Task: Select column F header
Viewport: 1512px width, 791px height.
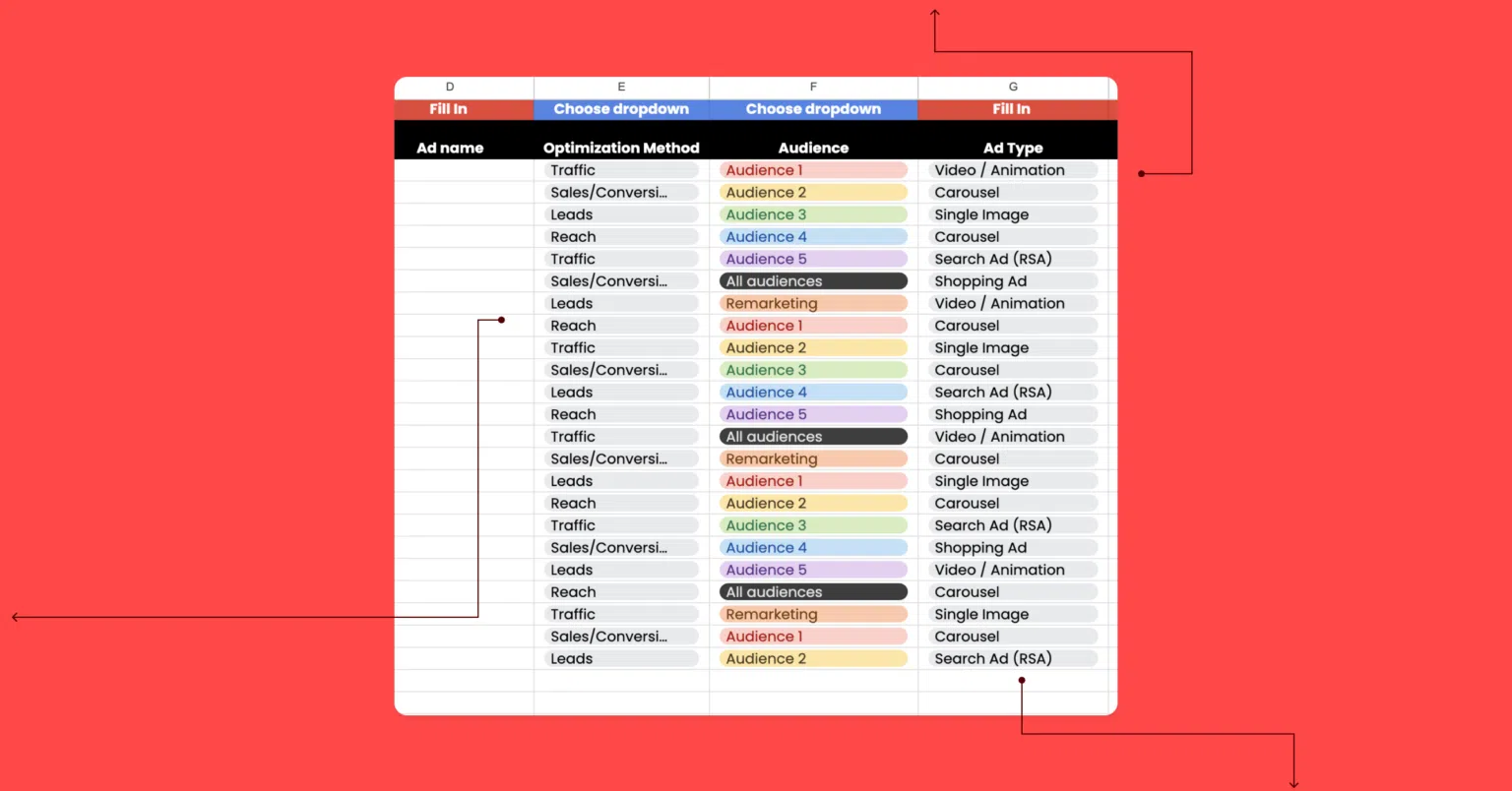Action: tap(813, 88)
